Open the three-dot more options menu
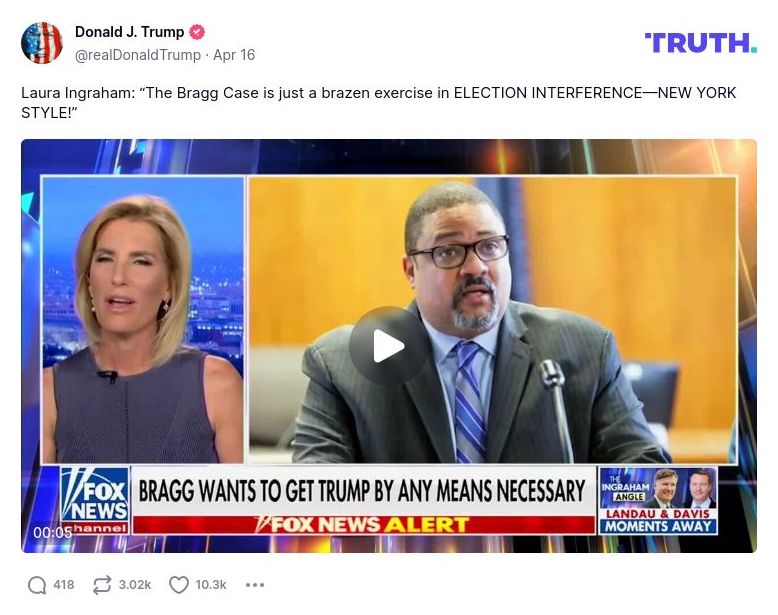 pos(255,585)
